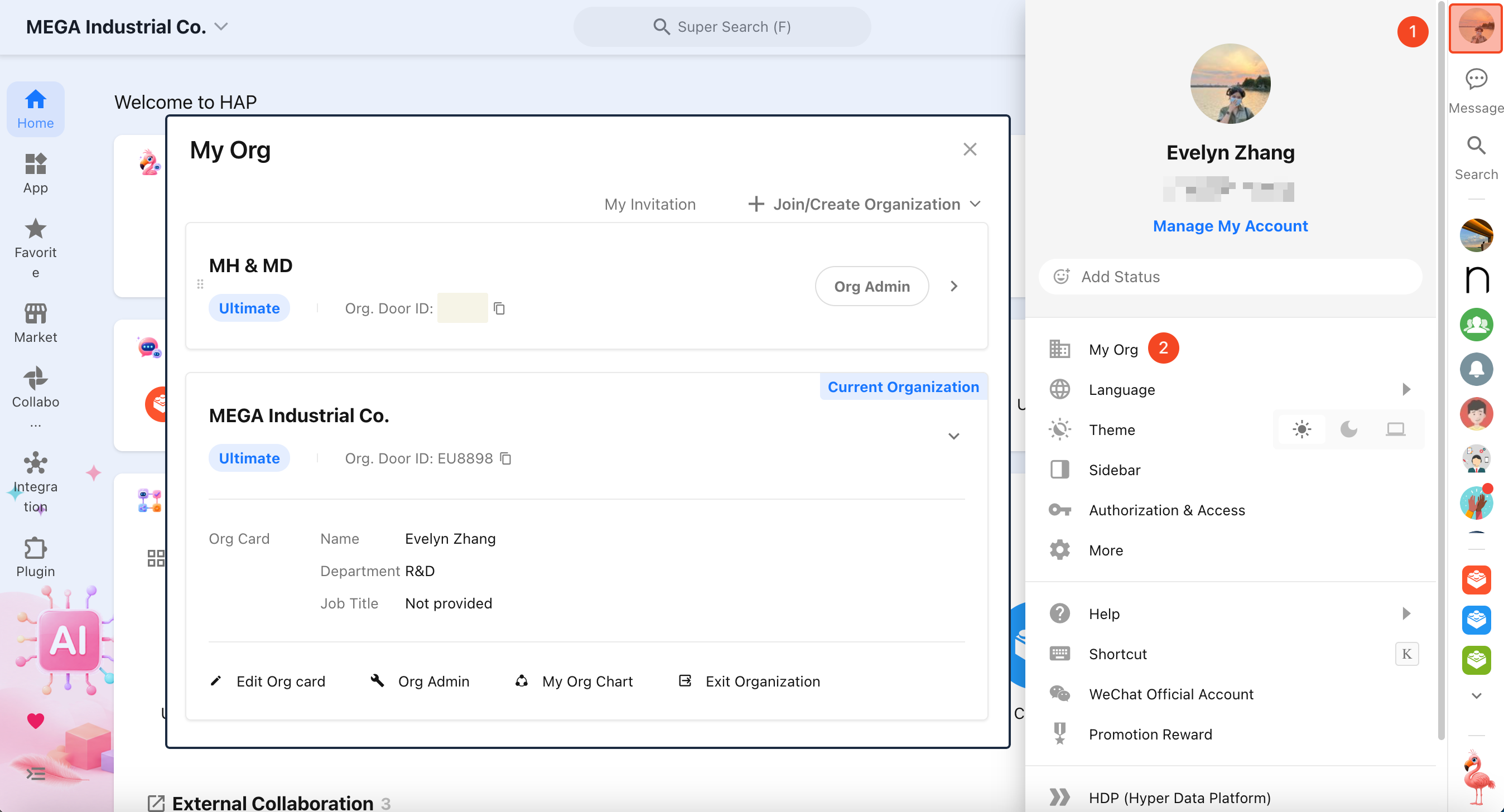Viewport: 1504px width, 812px height.
Task: Open the flamingo assistant icon
Action: point(1477,777)
